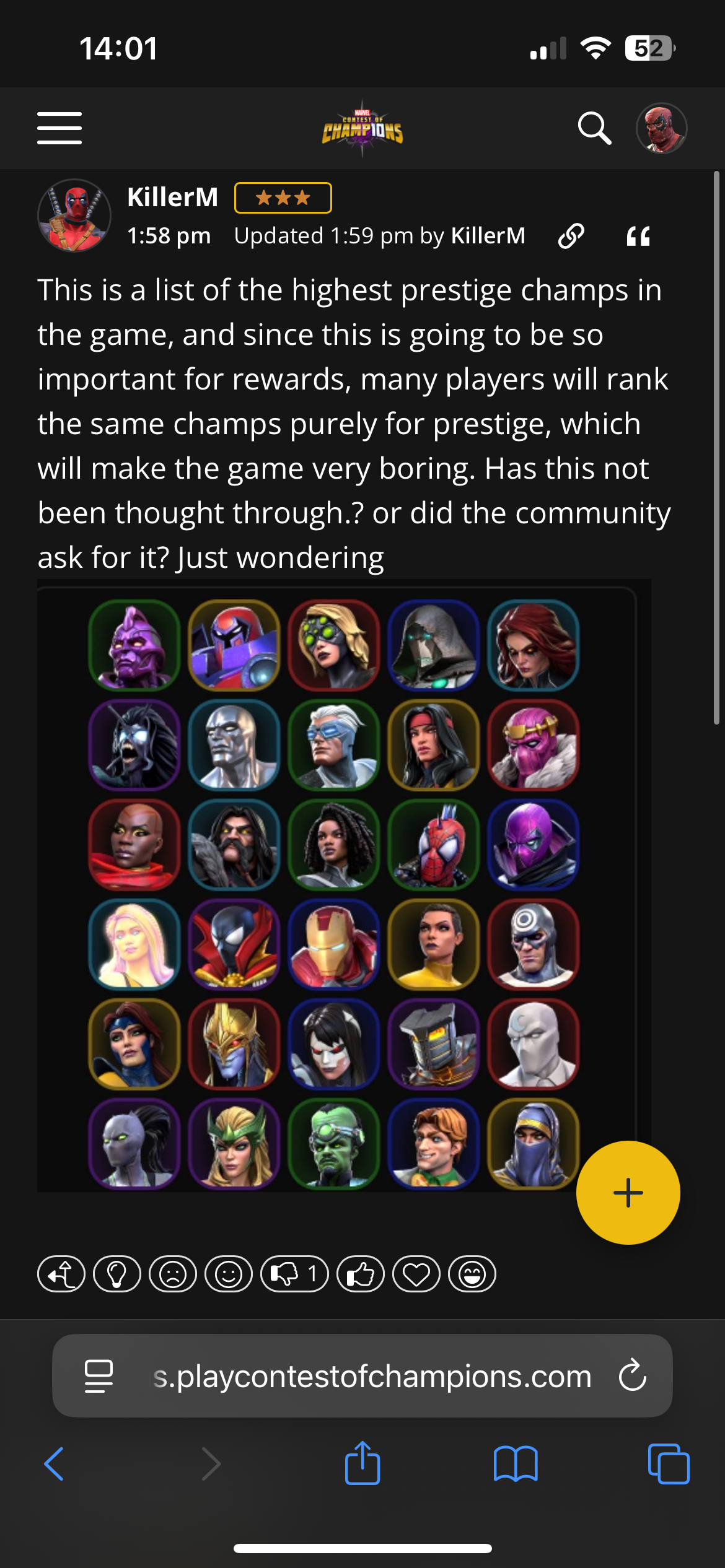Toggle the heart love reaction
Viewport: 725px width, 1568px height.
(x=416, y=1274)
